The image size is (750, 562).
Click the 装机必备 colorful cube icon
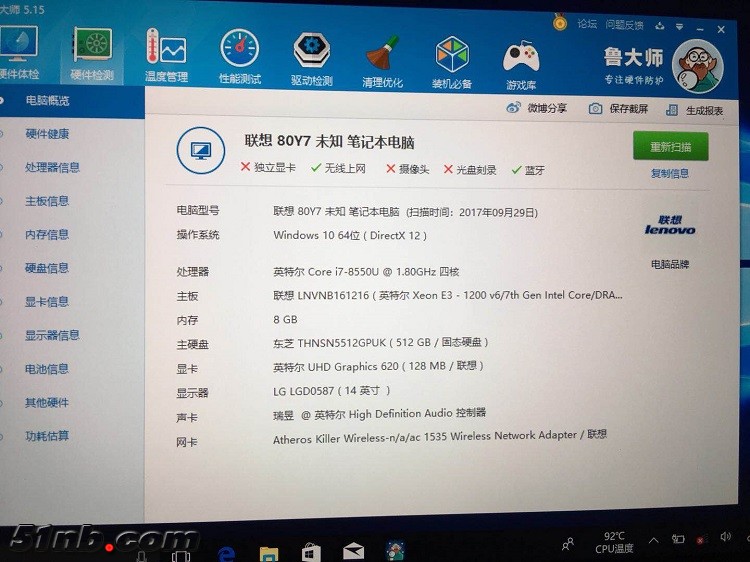[452, 54]
